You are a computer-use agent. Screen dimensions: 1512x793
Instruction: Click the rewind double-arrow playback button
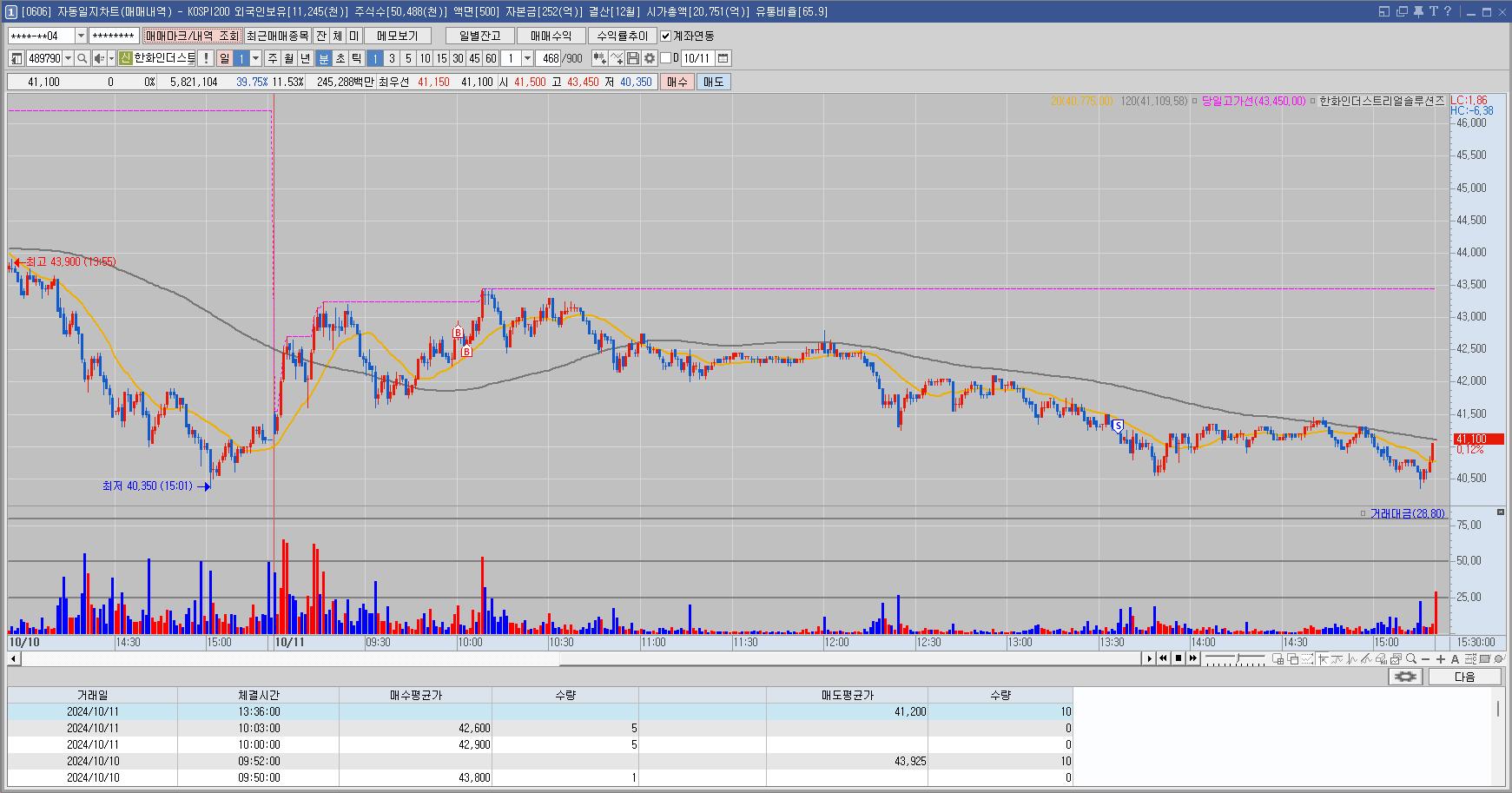pyautogui.click(x=1163, y=658)
